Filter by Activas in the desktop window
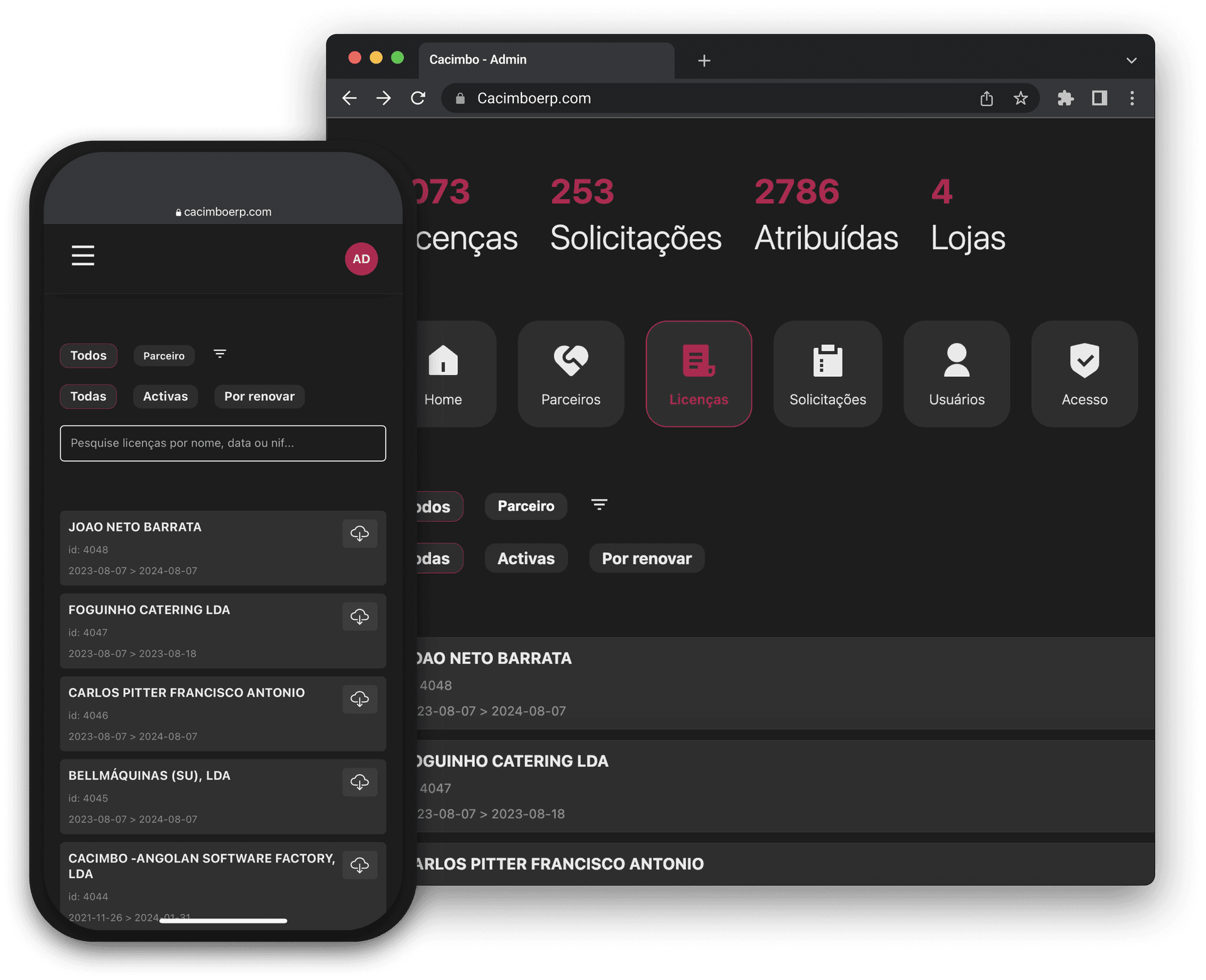The width and height of the screenshot is (1206, 980). point(526,558)
